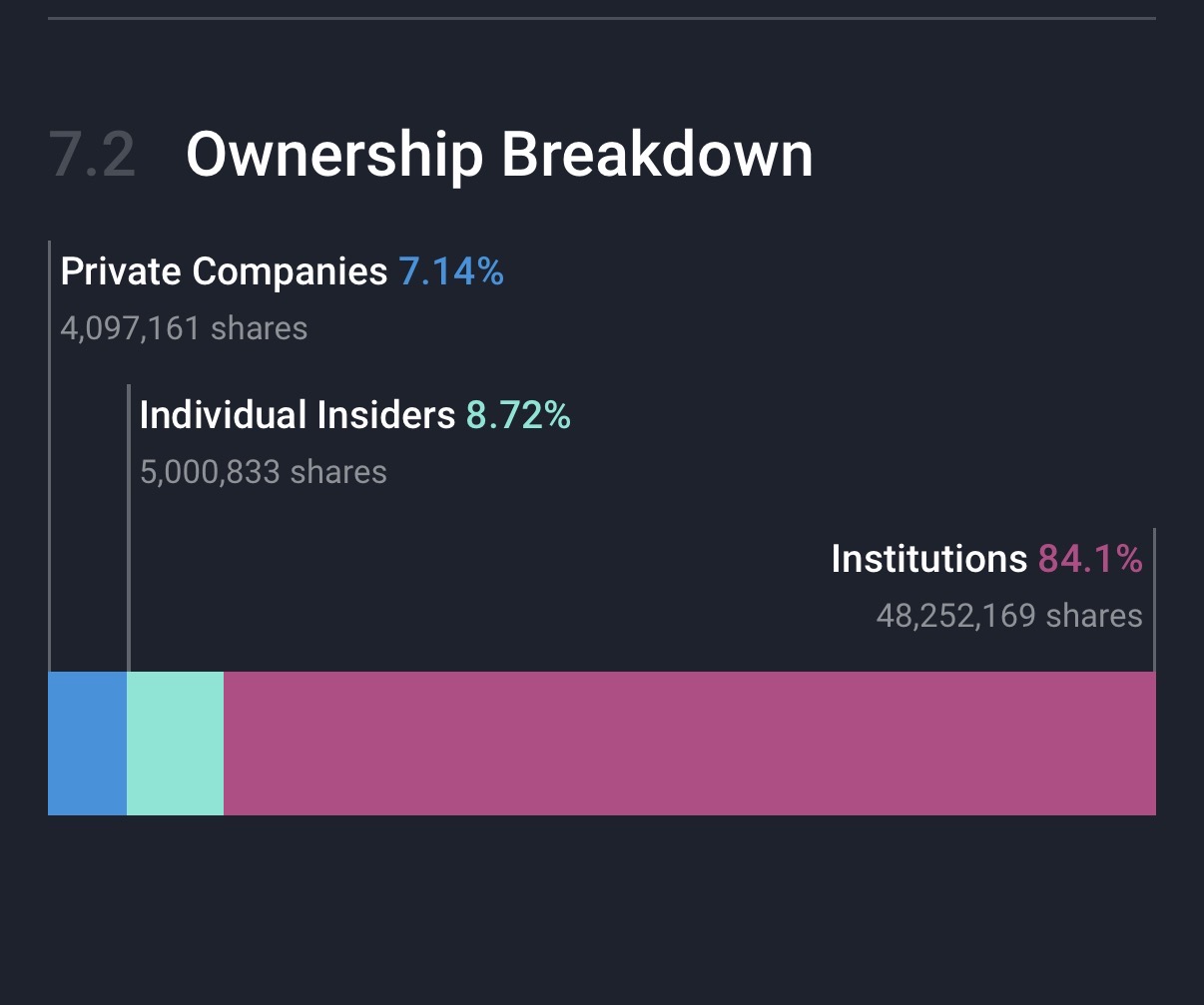Click the 7.2 section number
Image resolution: width=1204 pixels, height=1005 pixels.
(92, 156)
